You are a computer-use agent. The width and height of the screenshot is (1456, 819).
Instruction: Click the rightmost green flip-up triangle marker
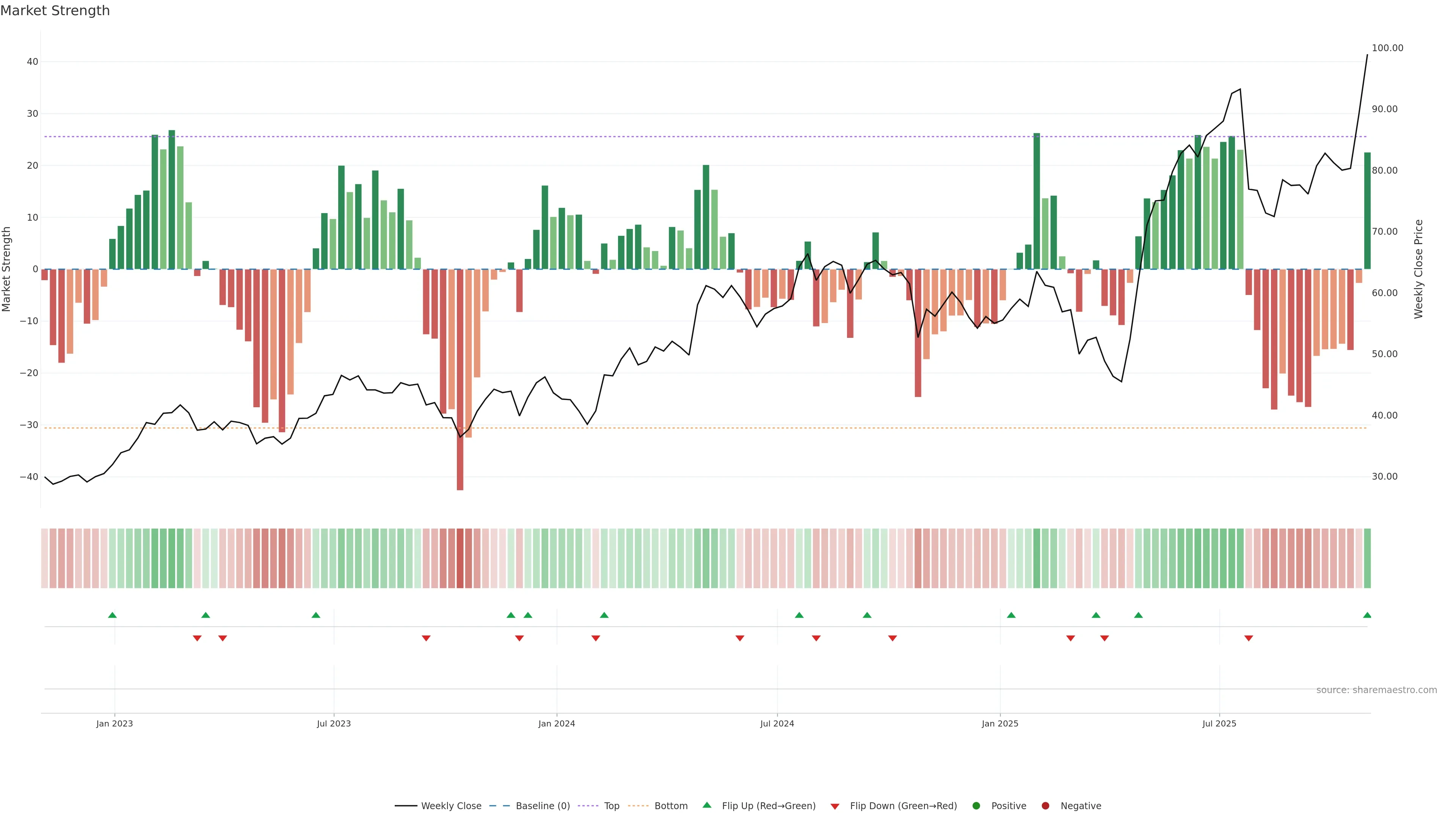[x=1367, y=615]
